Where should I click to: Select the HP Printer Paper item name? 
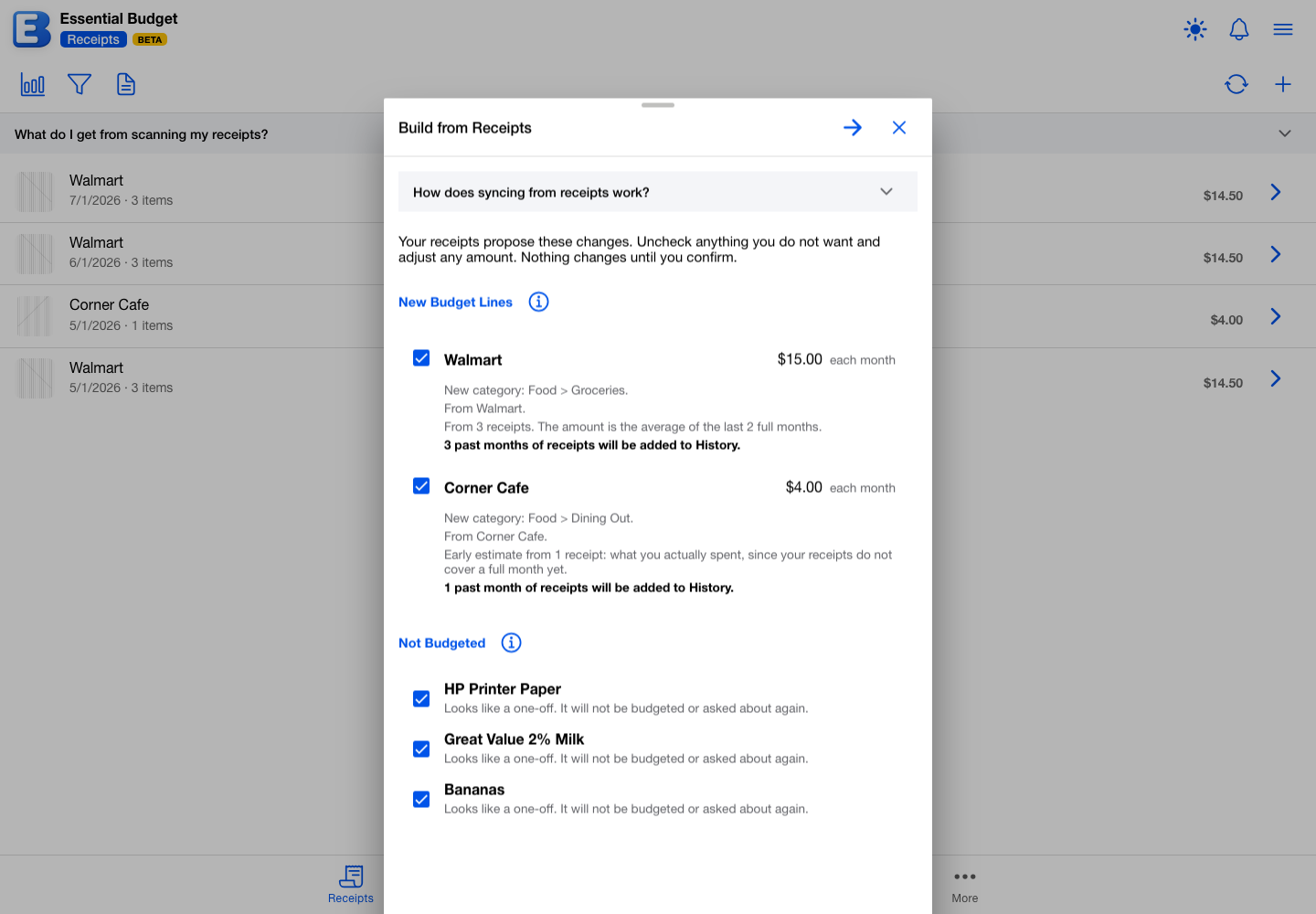tap(503, 689)
